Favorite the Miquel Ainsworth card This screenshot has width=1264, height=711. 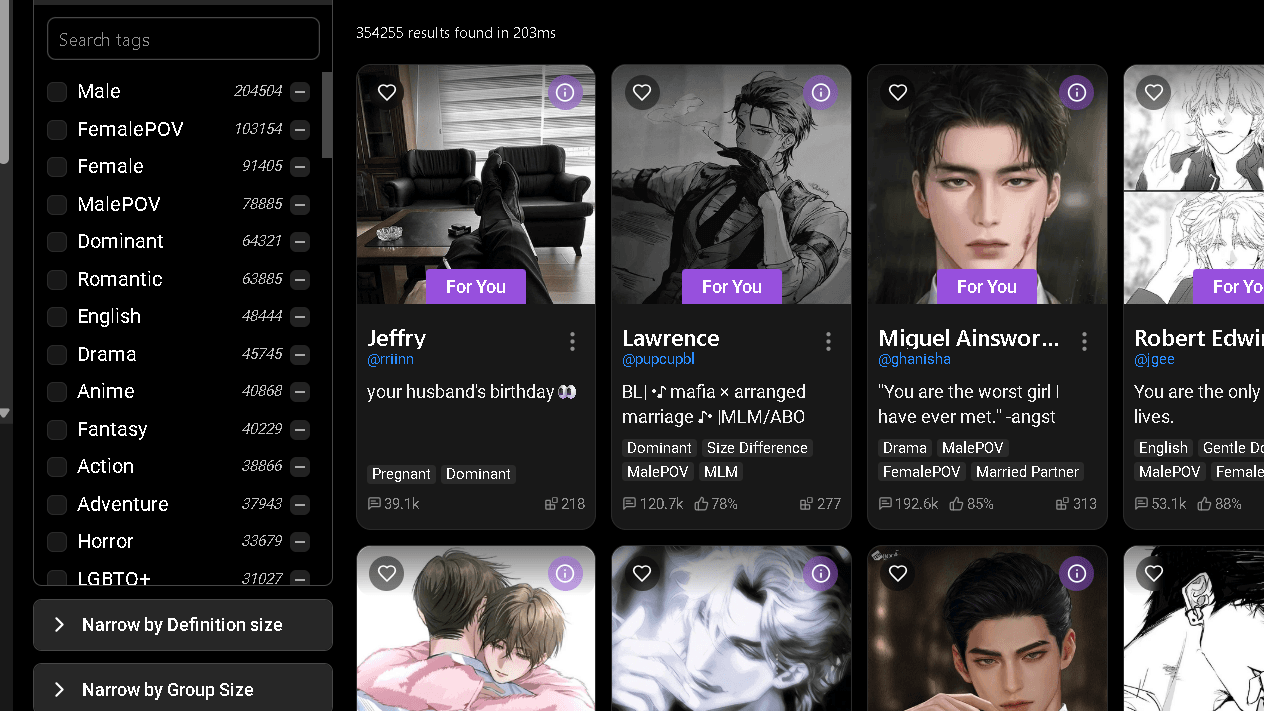tap(898, 92)
